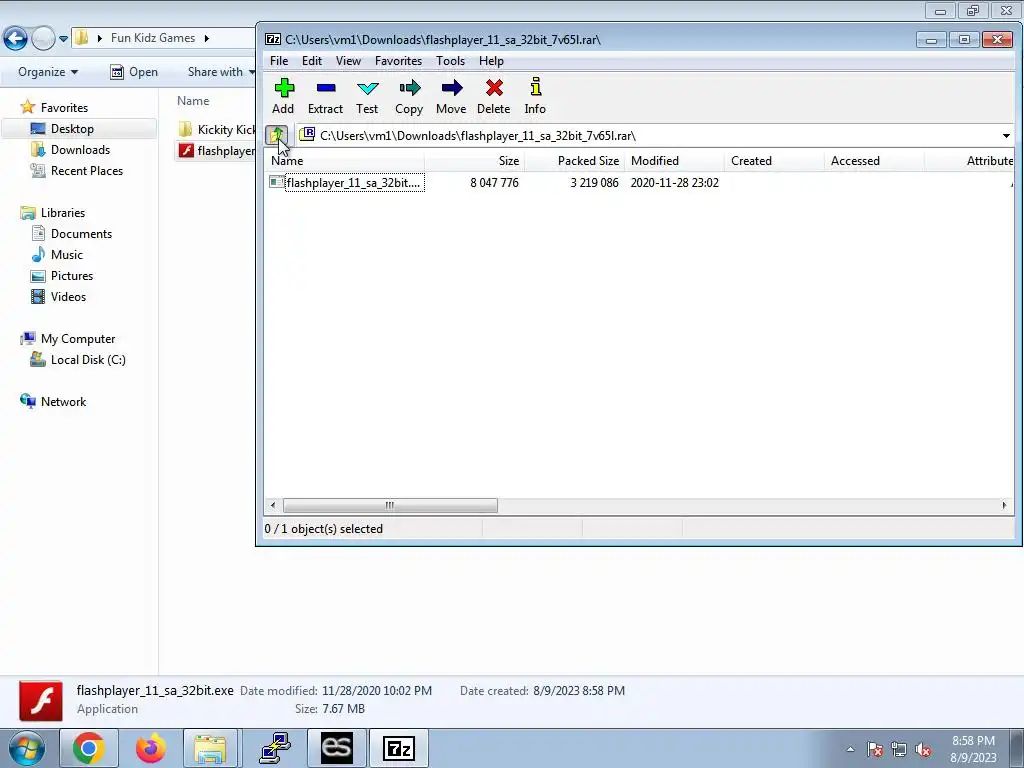Select flashplayer file in Explorer list
The image size is (1024, 768).
click(217, 151)
